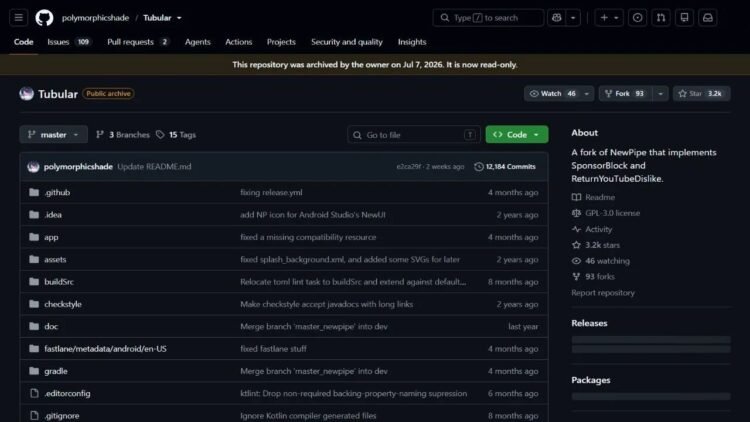The height and width of the screenshot is (422, 750).
Task: Open the 93 forks link
Action: coord(593,277)
